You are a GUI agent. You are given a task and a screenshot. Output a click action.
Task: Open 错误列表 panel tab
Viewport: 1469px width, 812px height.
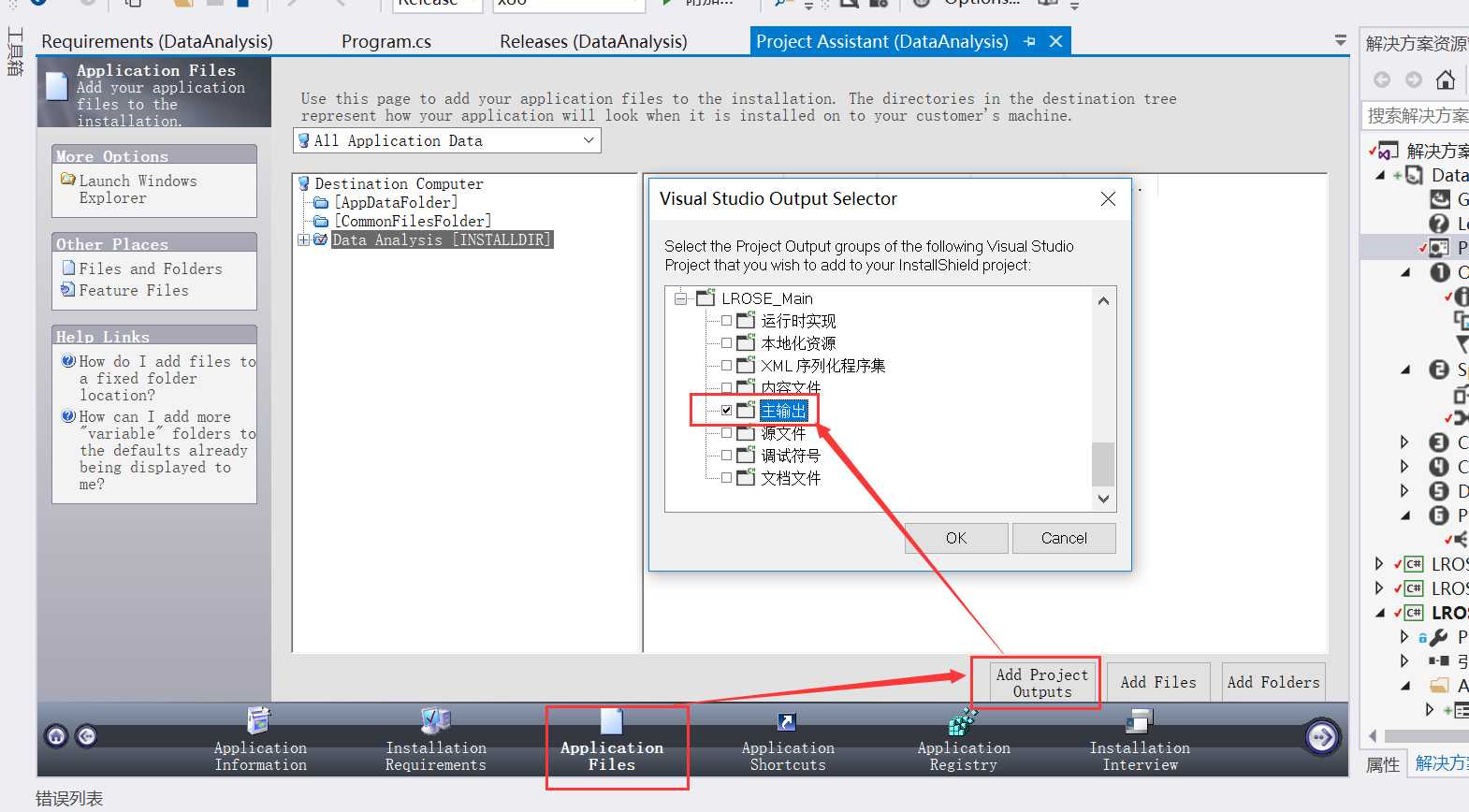tap(69, 798)
